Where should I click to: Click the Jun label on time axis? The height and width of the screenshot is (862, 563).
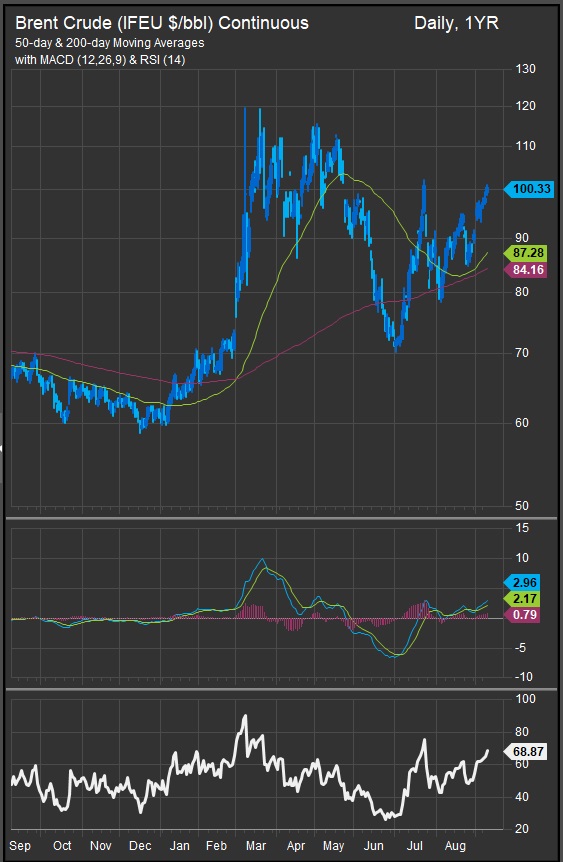[x=374, y=846]
